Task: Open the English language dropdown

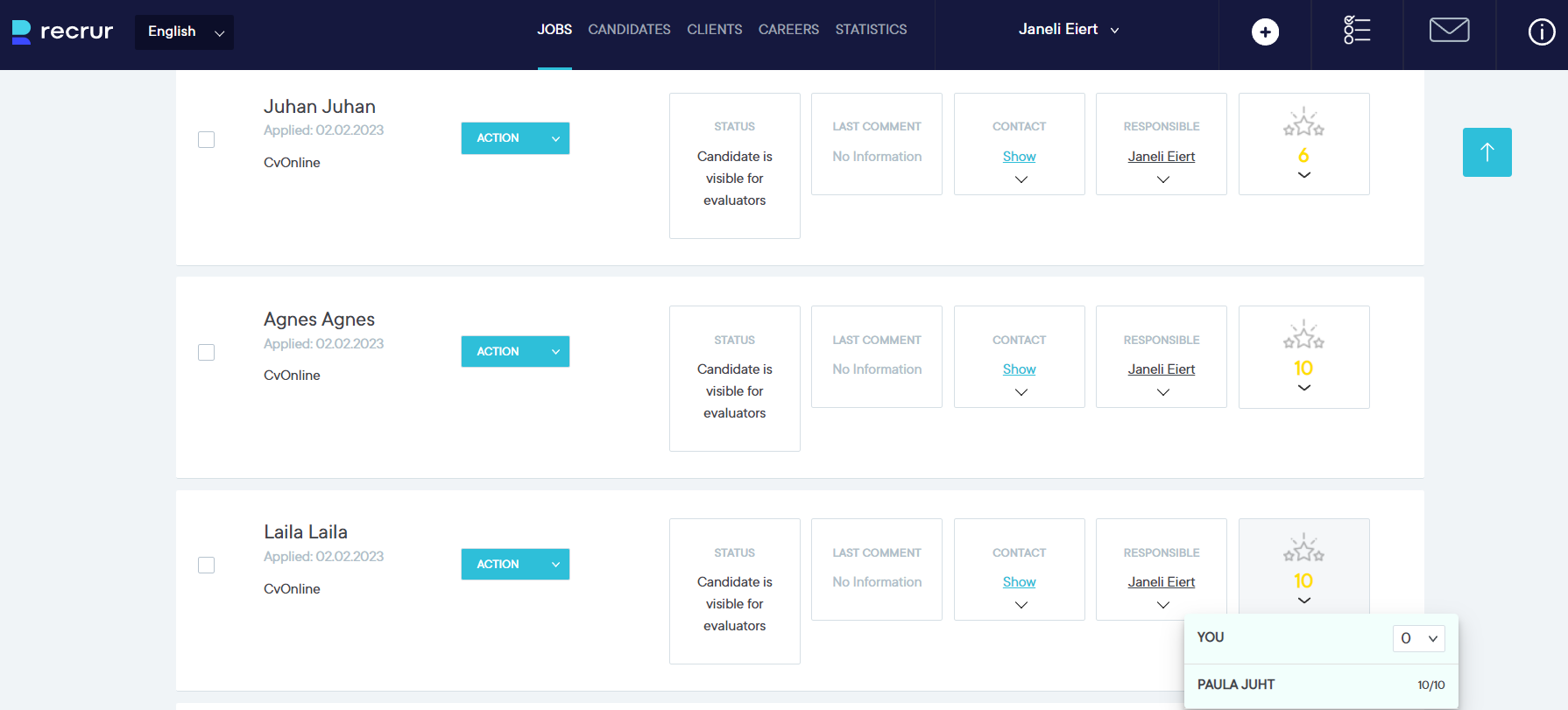Action: 184,32
